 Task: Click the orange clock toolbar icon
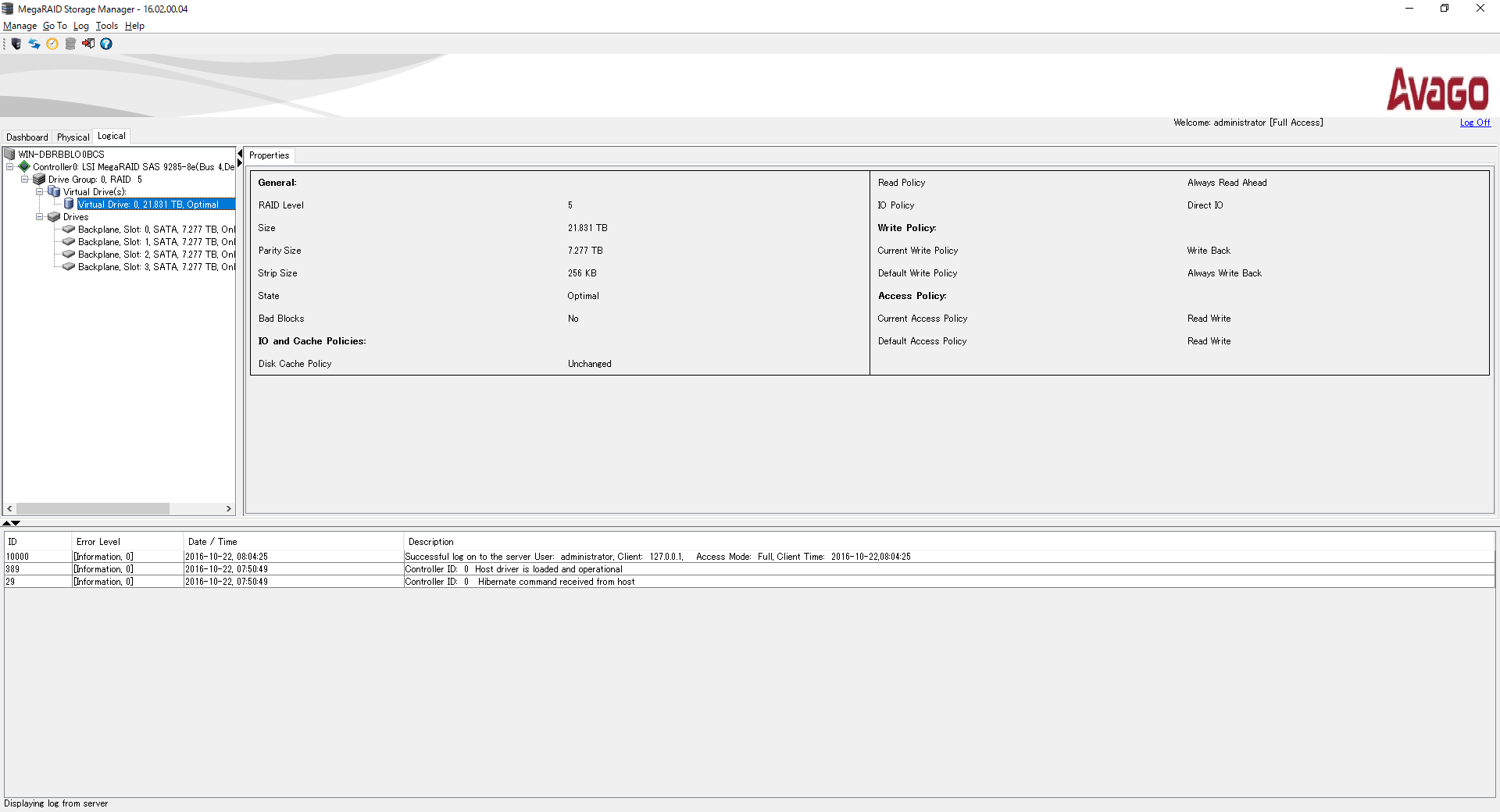52,44
